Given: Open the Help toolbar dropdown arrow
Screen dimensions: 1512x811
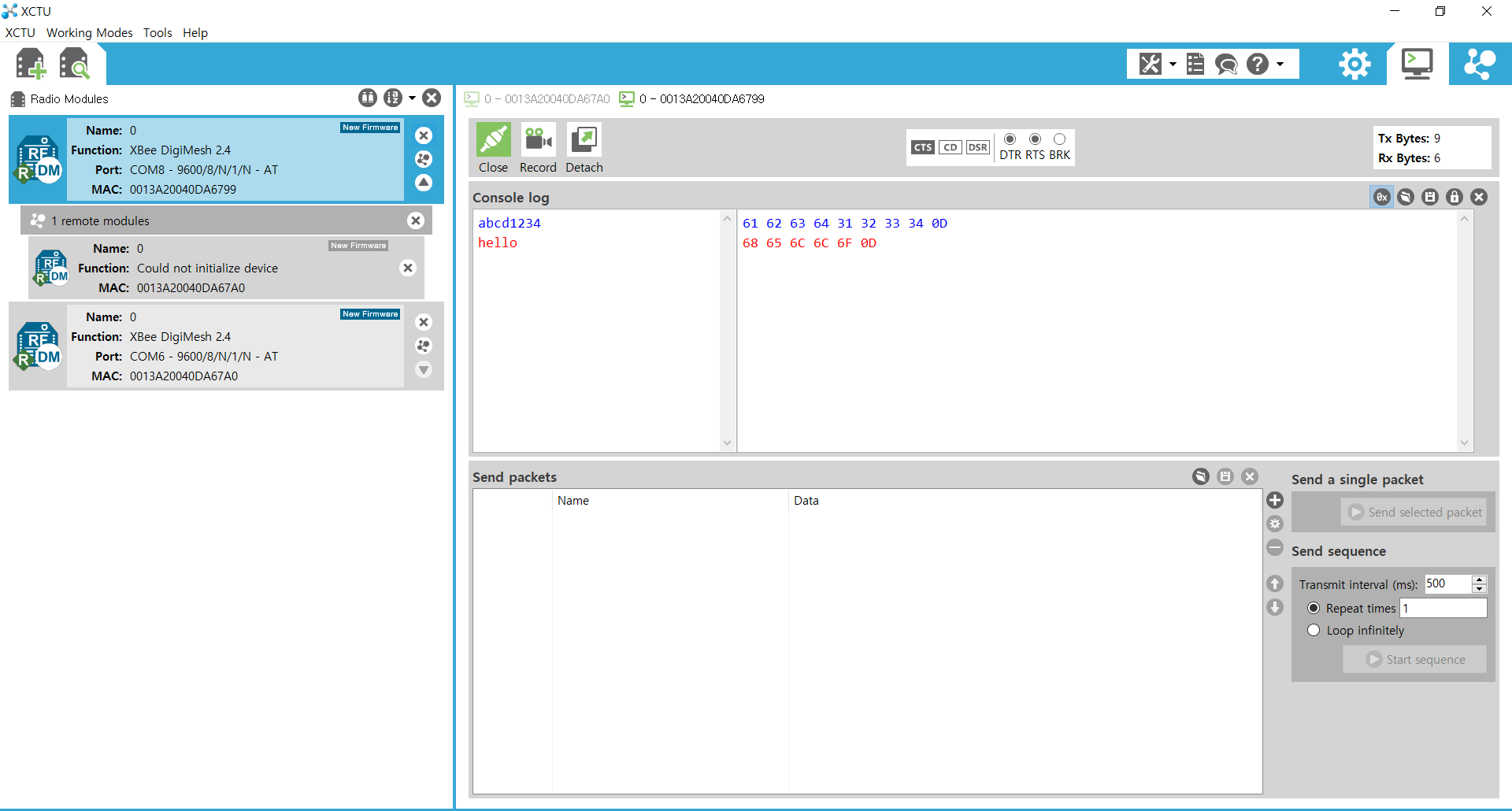Looking at the screenshot, I should pyautogui.click(x=1280, y=65).
